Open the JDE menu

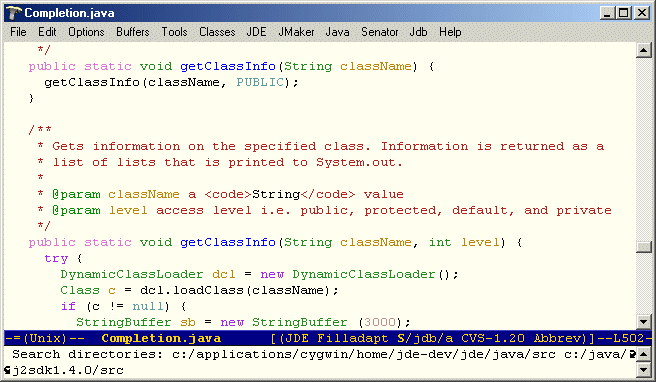[256, 32]
